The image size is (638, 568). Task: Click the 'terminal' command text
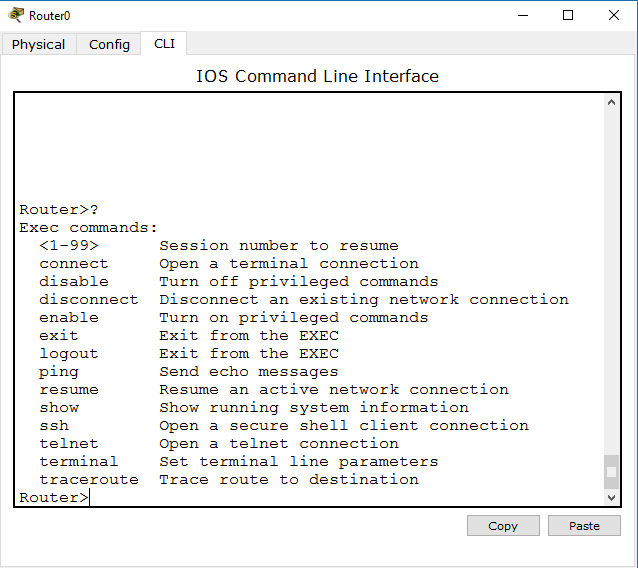[x=79, y=461]
